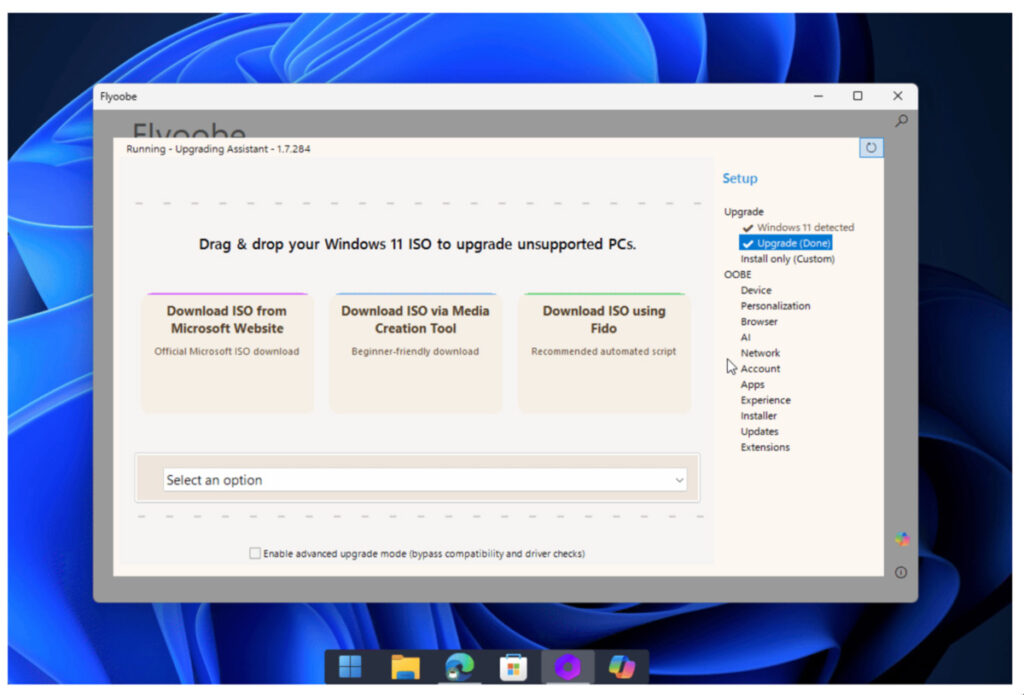Click the Running - Upgrading Assistant status text

tap(218, 149)
